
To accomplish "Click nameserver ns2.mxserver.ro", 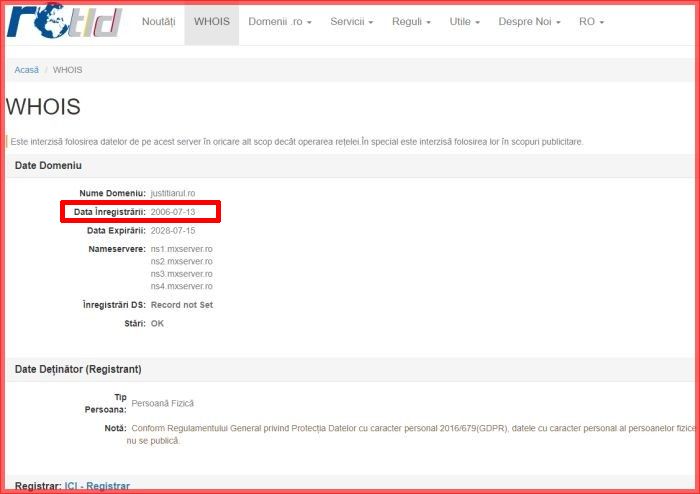I will tap(181, 262).
